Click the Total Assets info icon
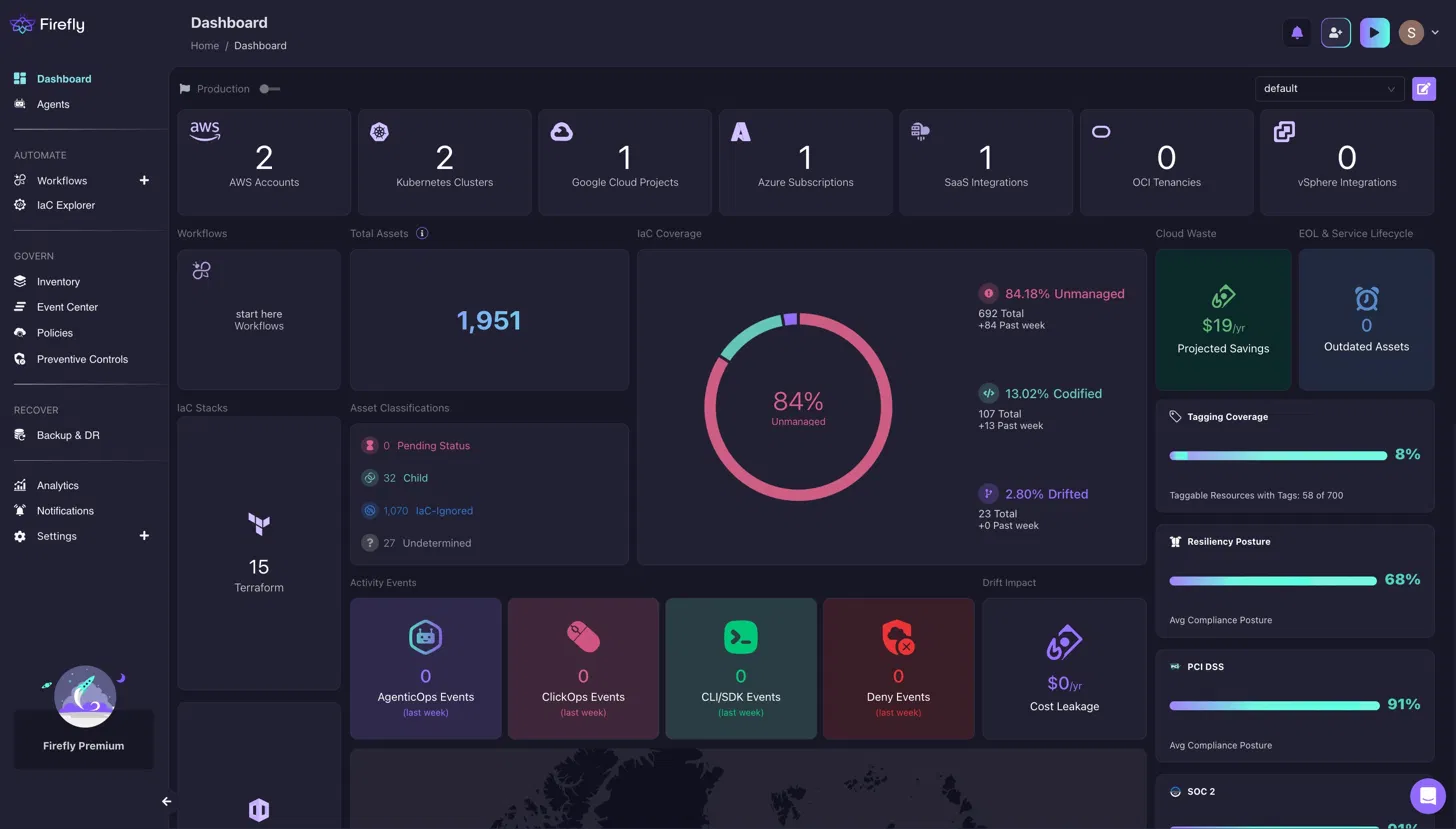Image resolution: width=1456 pixels, height=829 pixels. [422, 234]
